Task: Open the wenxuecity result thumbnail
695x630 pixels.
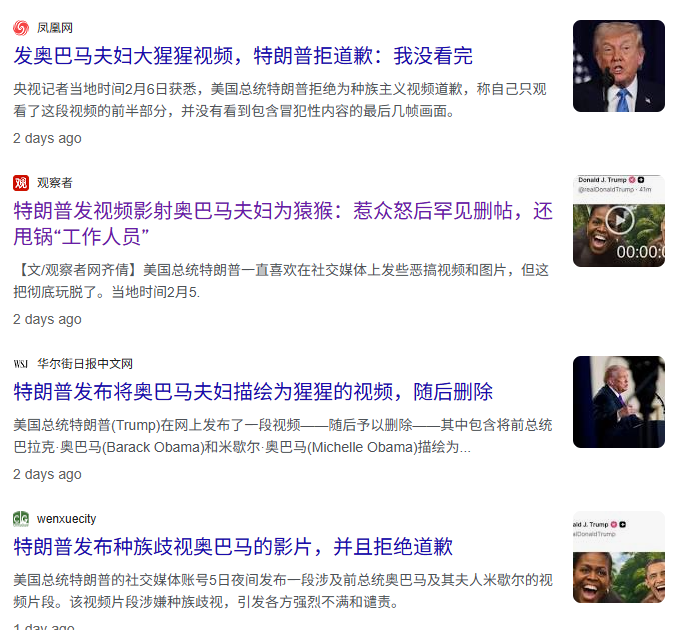Action: point(619,557)
